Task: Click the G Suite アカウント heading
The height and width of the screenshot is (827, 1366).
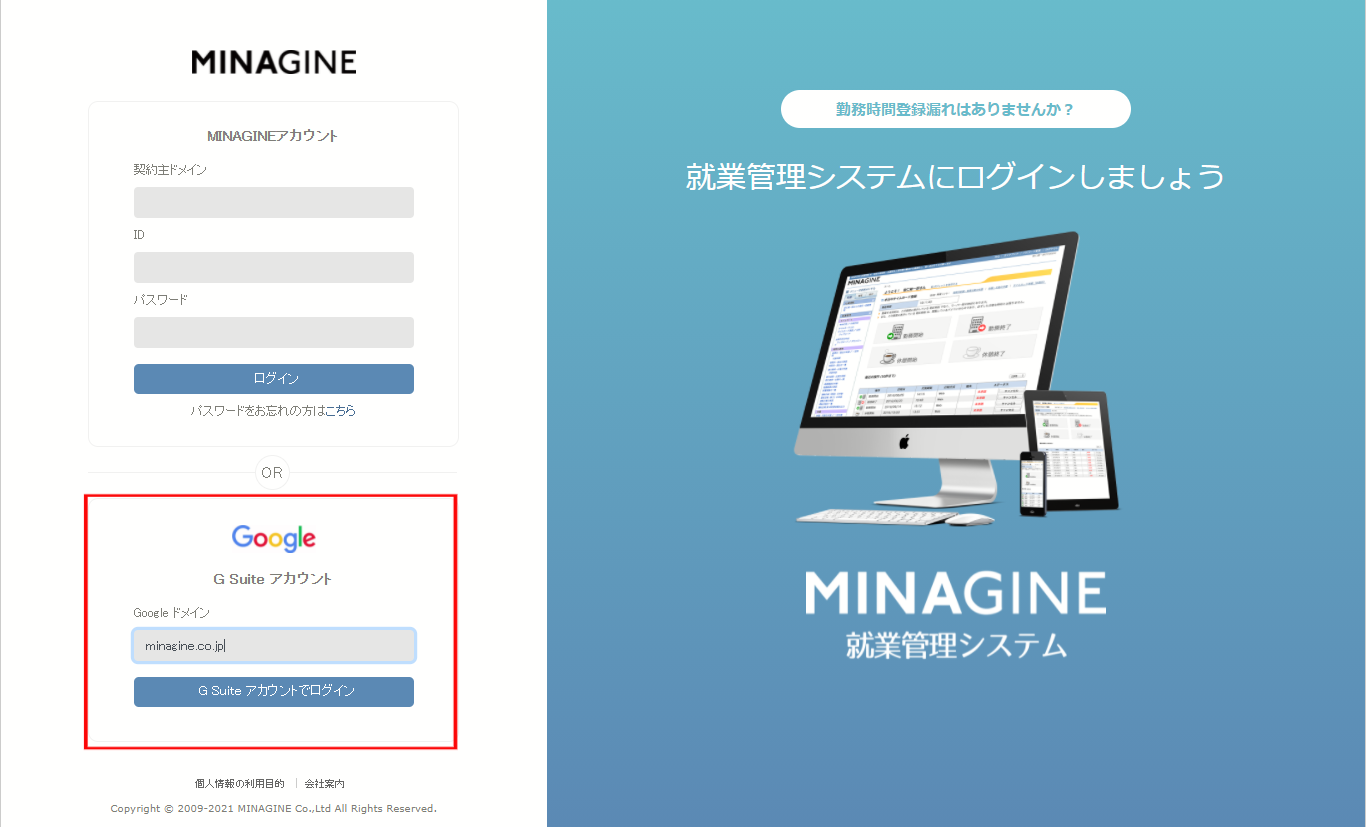Action: [273, 579]
